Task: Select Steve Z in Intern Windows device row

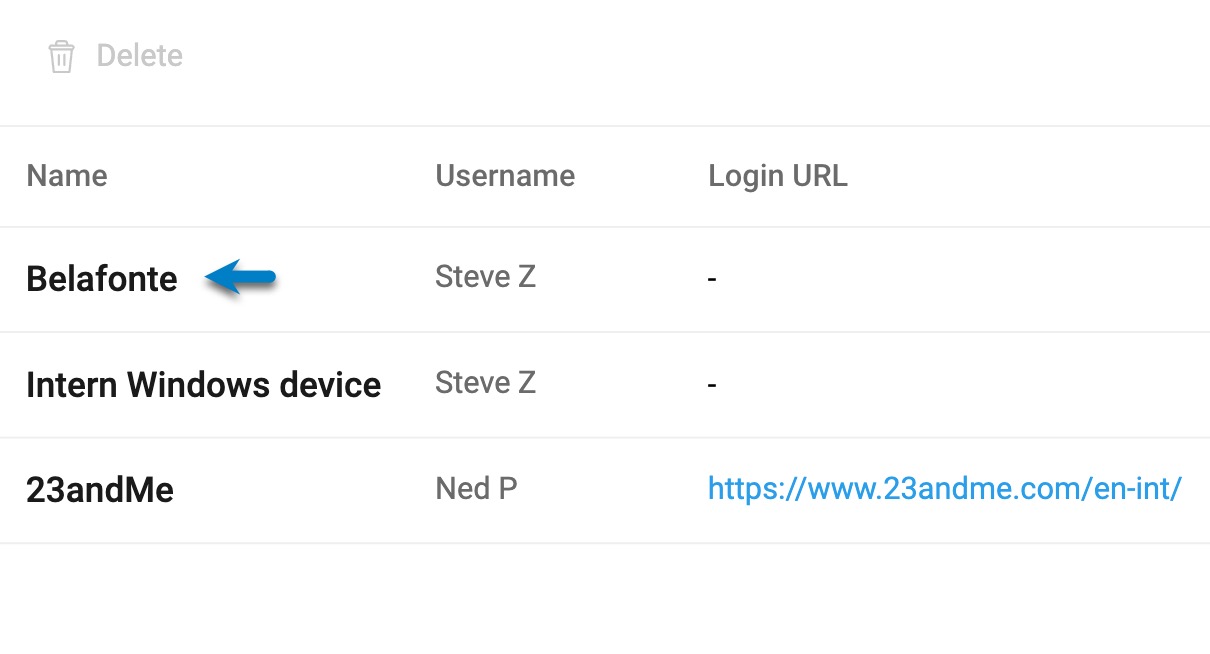Action: pos(485,382)
